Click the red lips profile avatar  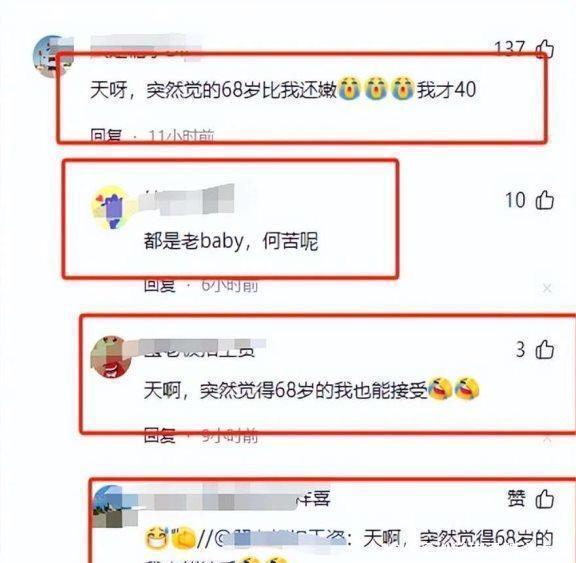(x=111, y=357)
